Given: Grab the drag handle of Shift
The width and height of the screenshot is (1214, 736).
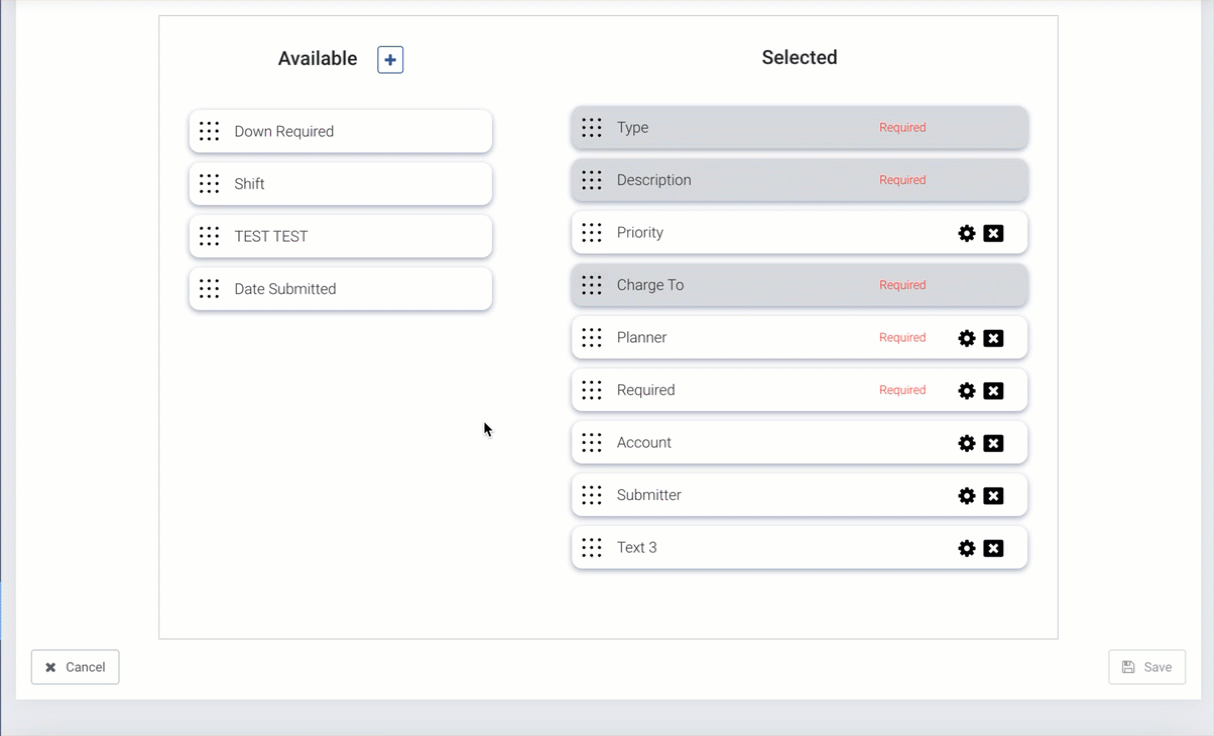Looking at the screenshot, I should tap(209, 184).
